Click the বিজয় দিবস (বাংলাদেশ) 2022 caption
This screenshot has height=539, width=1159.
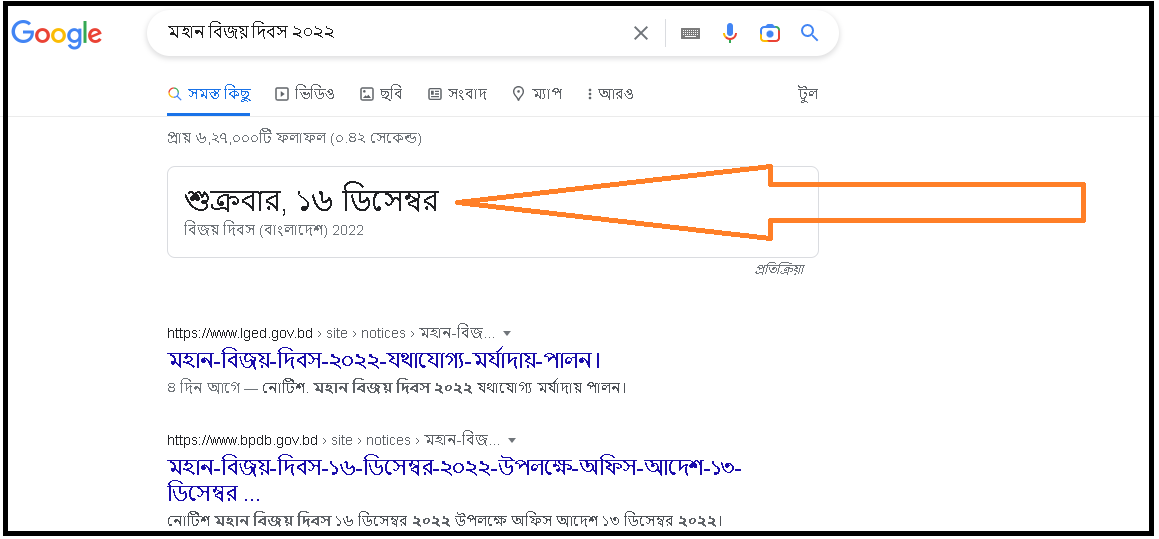274,230
